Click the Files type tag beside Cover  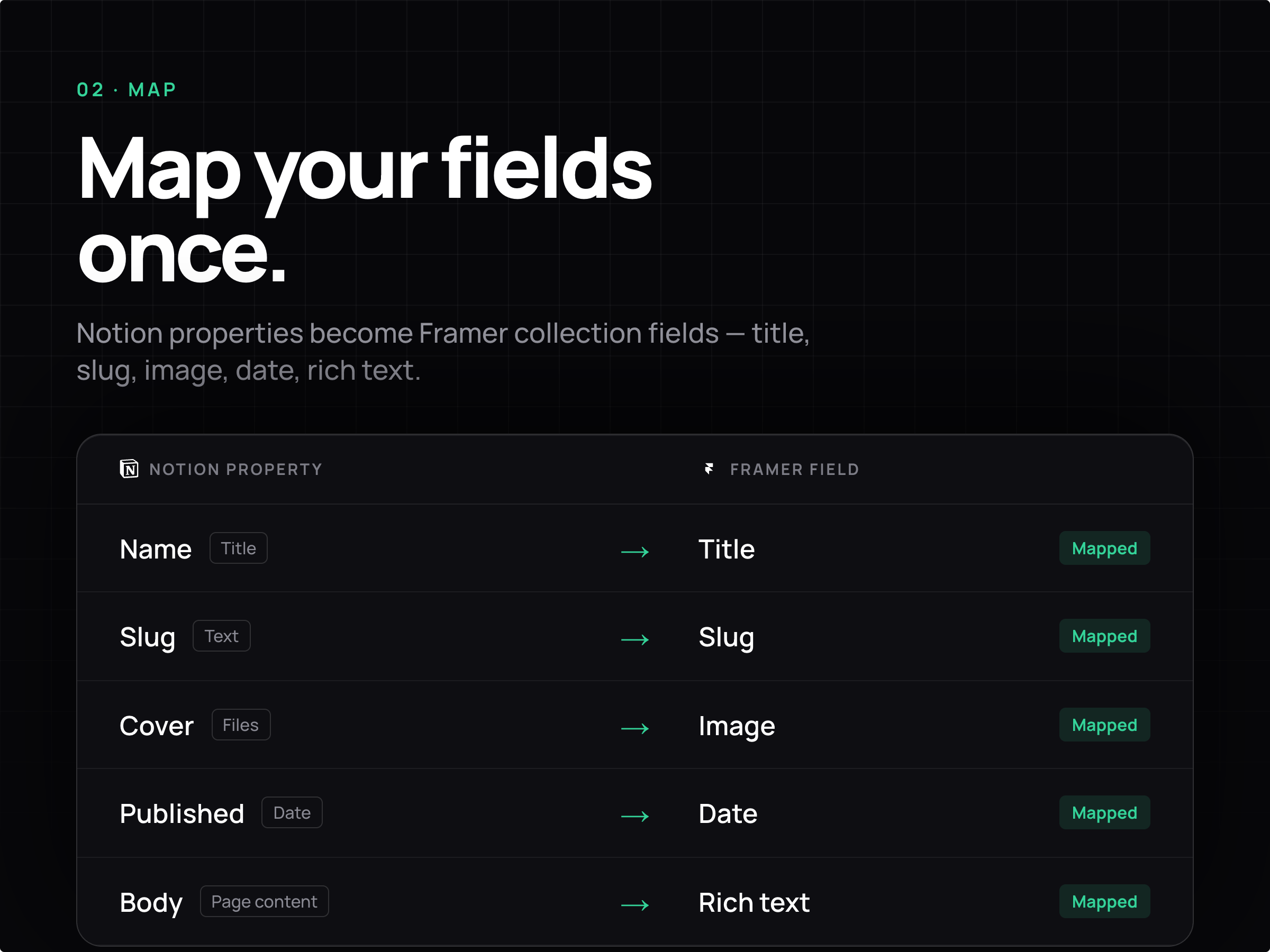tap(241, 725)
